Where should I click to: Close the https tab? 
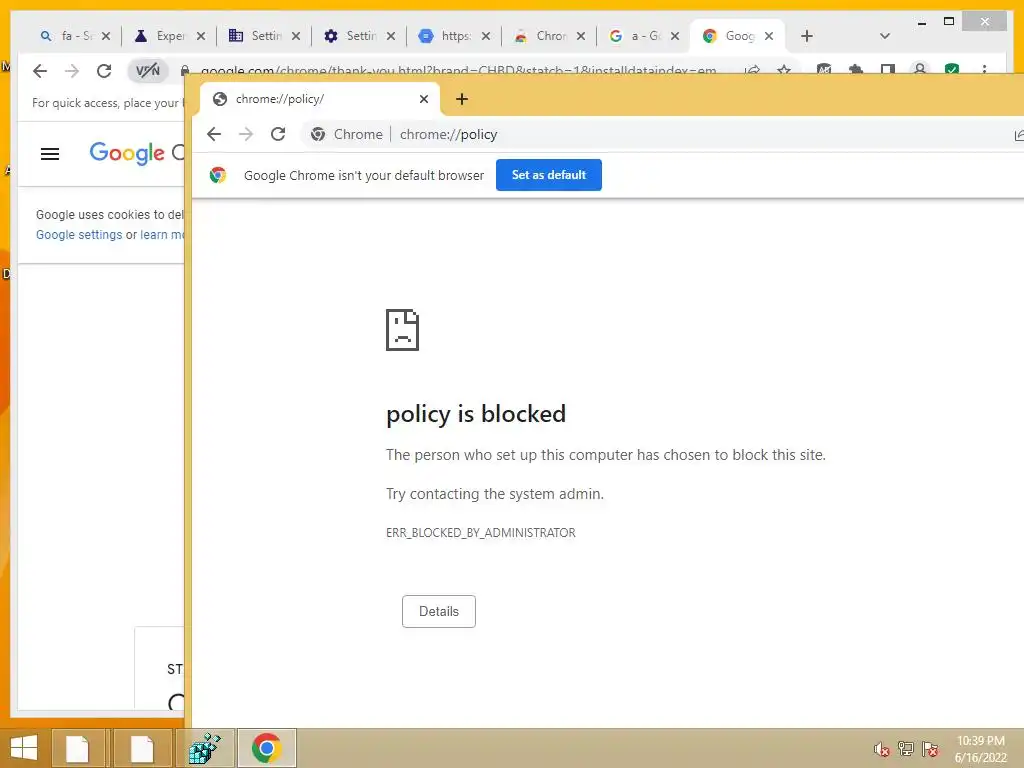point(486,36)
